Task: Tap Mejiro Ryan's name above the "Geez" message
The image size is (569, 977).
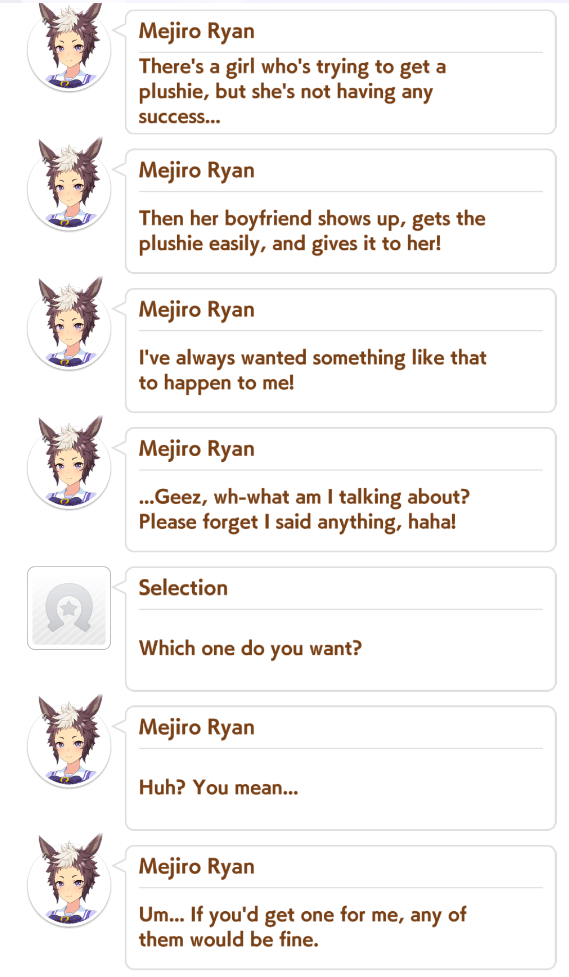Action: 196,449
